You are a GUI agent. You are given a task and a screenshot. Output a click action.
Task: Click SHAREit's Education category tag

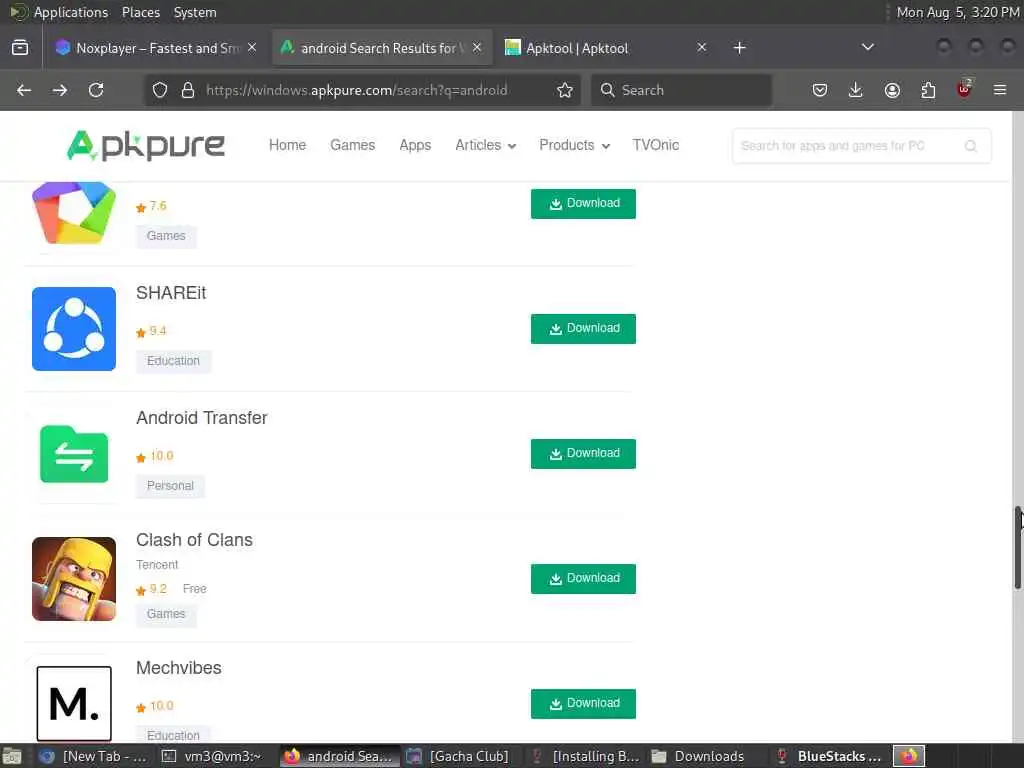(174, 361)
